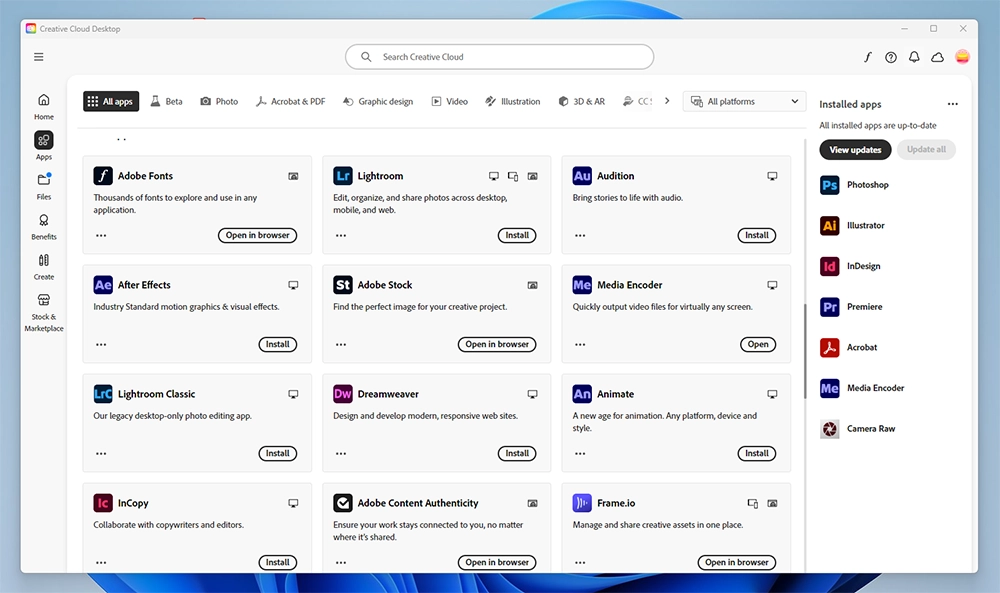Open Create in the sidebar

point(43,267)
